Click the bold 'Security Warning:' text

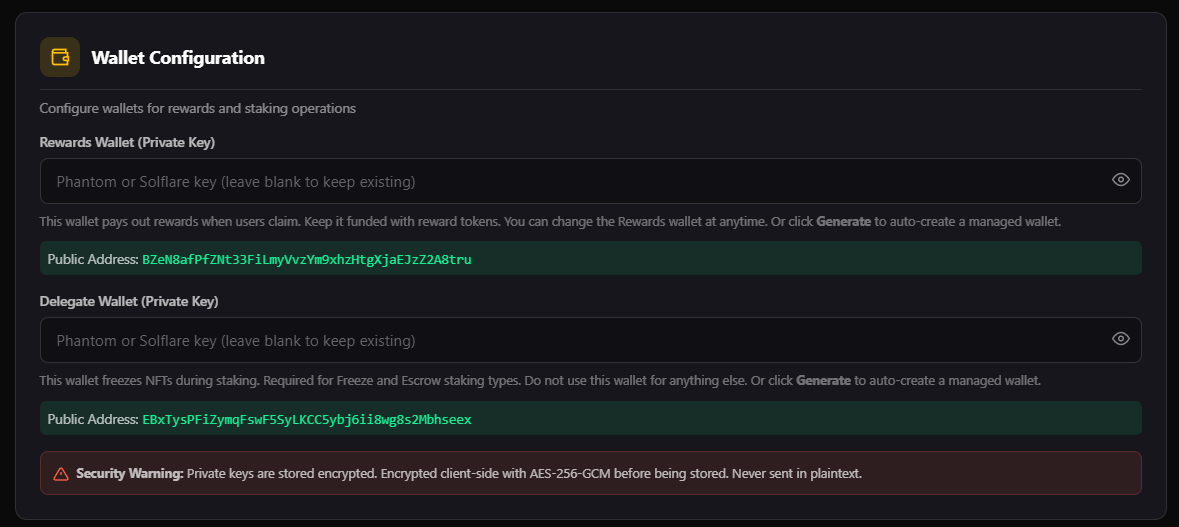pyautogui.click(x=130, y=473)
